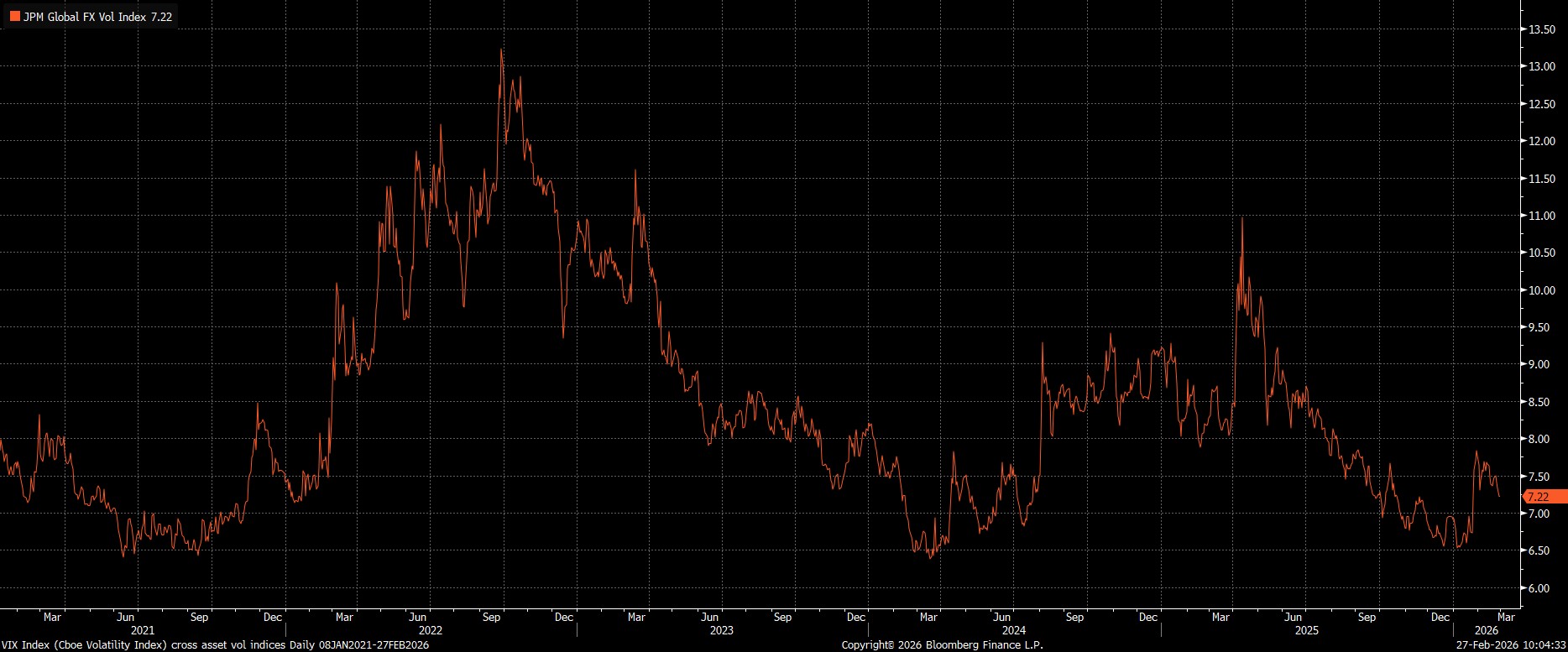The width and height of the screenshot is (1568, 652).
Task: Click the orange 7.22 last-value tag
Action: pyautogui.click(x=1544, y=497)
